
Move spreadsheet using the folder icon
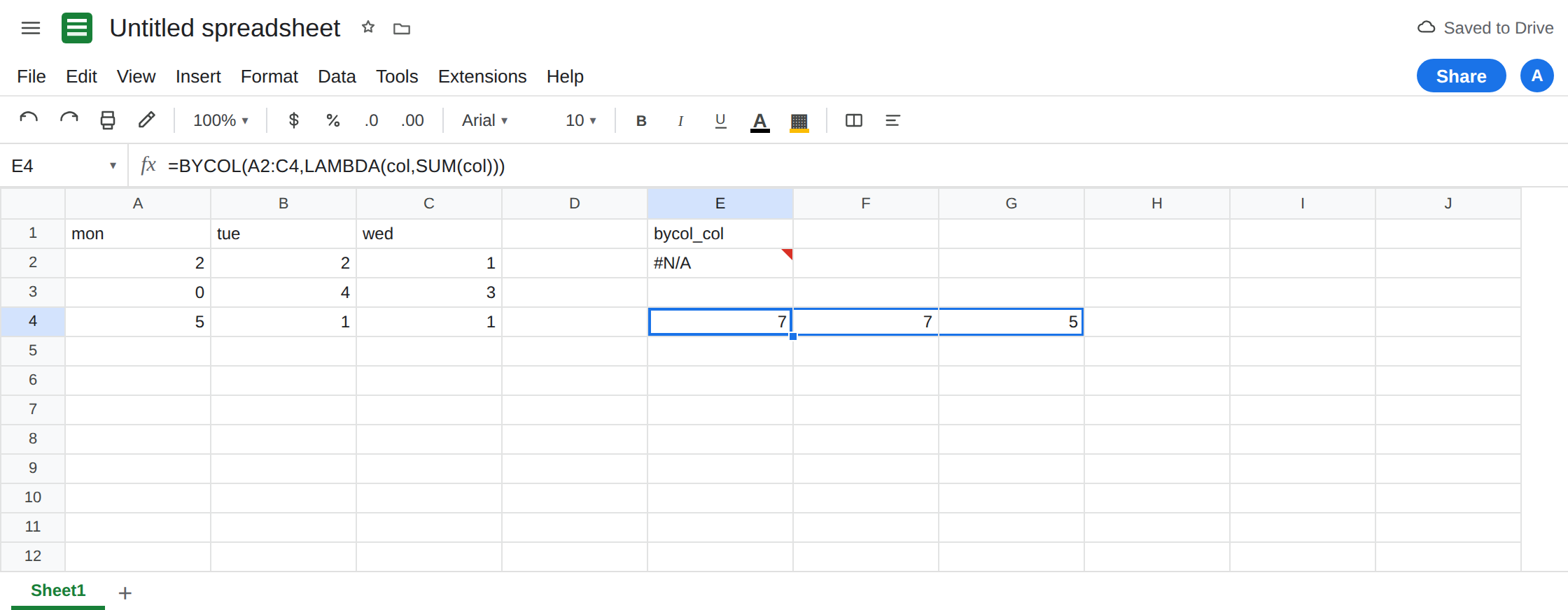[x=402, y=29]
